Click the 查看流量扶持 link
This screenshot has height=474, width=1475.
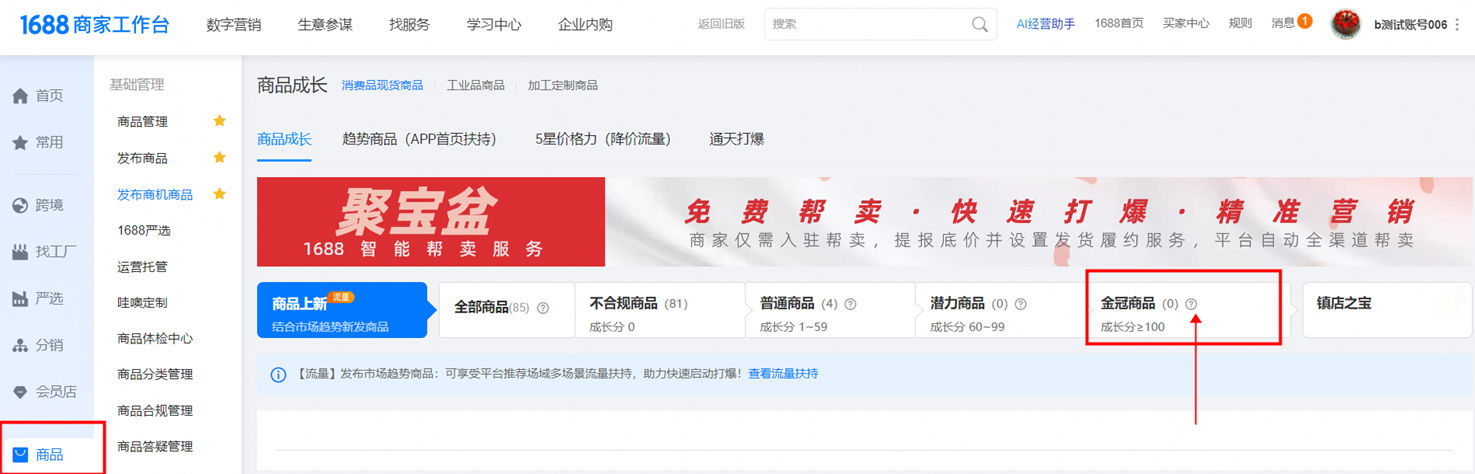782,374
